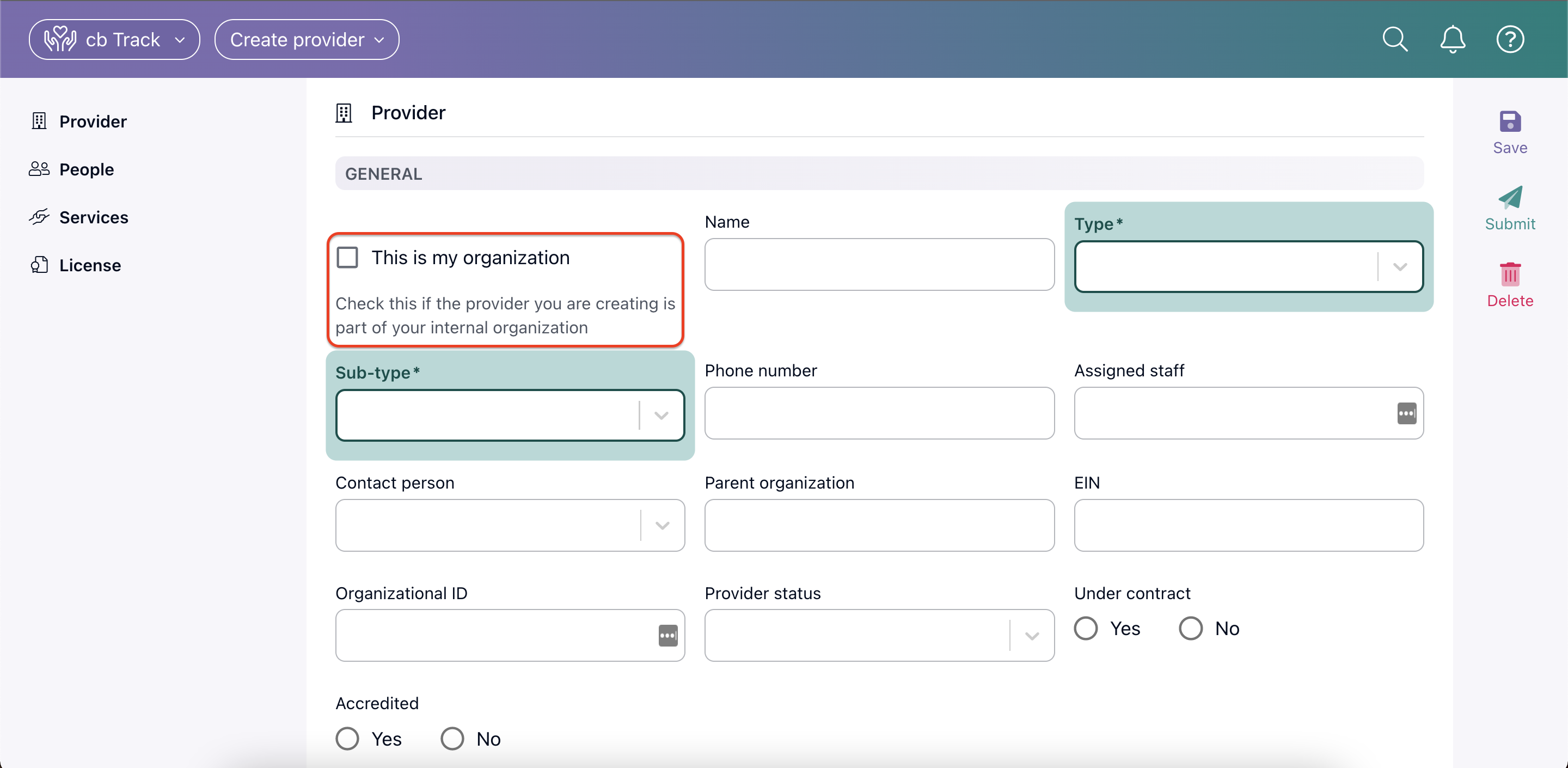Image resolution: width=1568 pixels, height=768 pixels.
Task: Open Organizational ID lookup ellipsis icon
Action: [667, 636]
